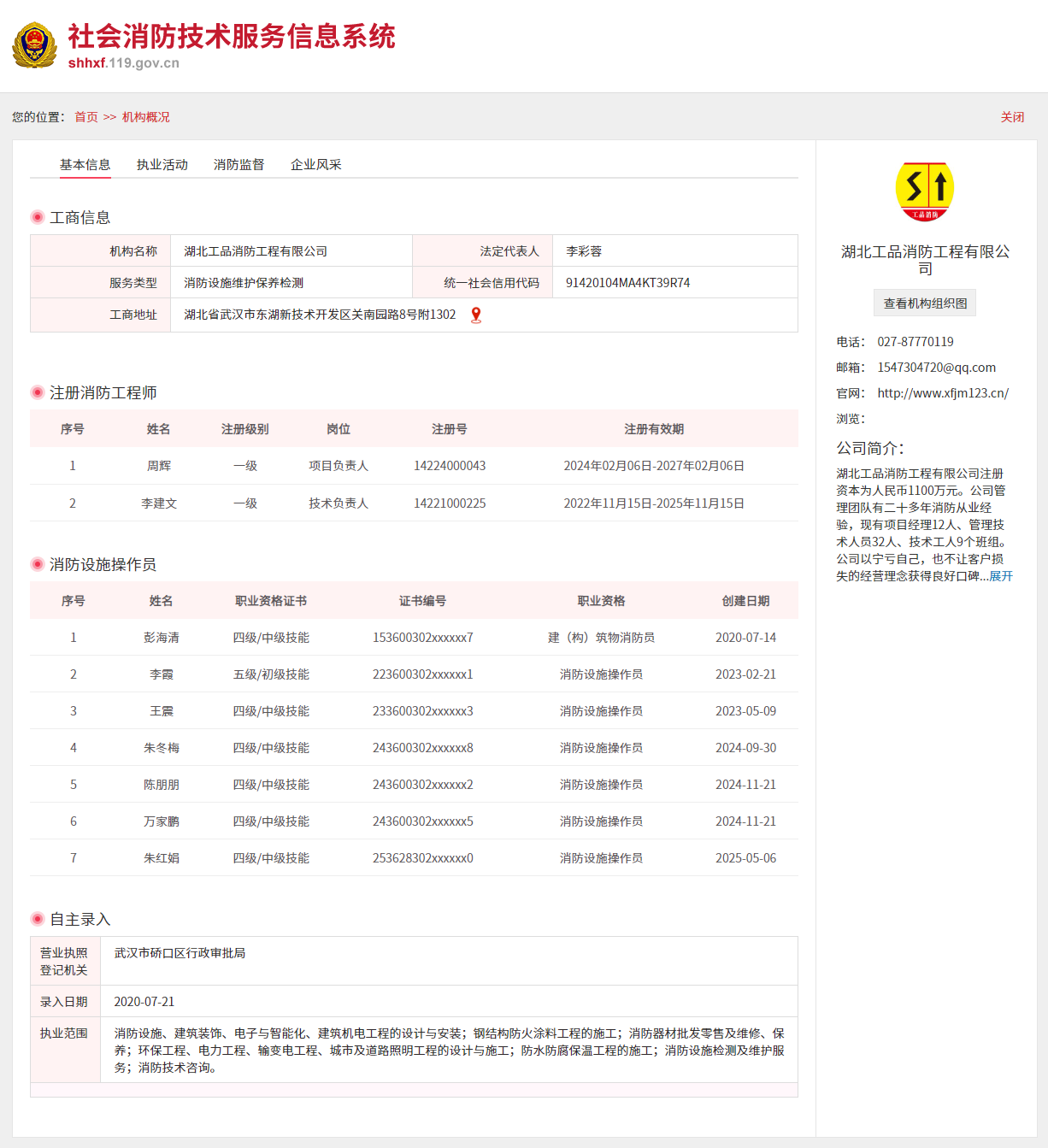Screen dimensions: 1048x1148
Task: Click registration authority 武汉市硚口区行政审批局
Action: 180,953
